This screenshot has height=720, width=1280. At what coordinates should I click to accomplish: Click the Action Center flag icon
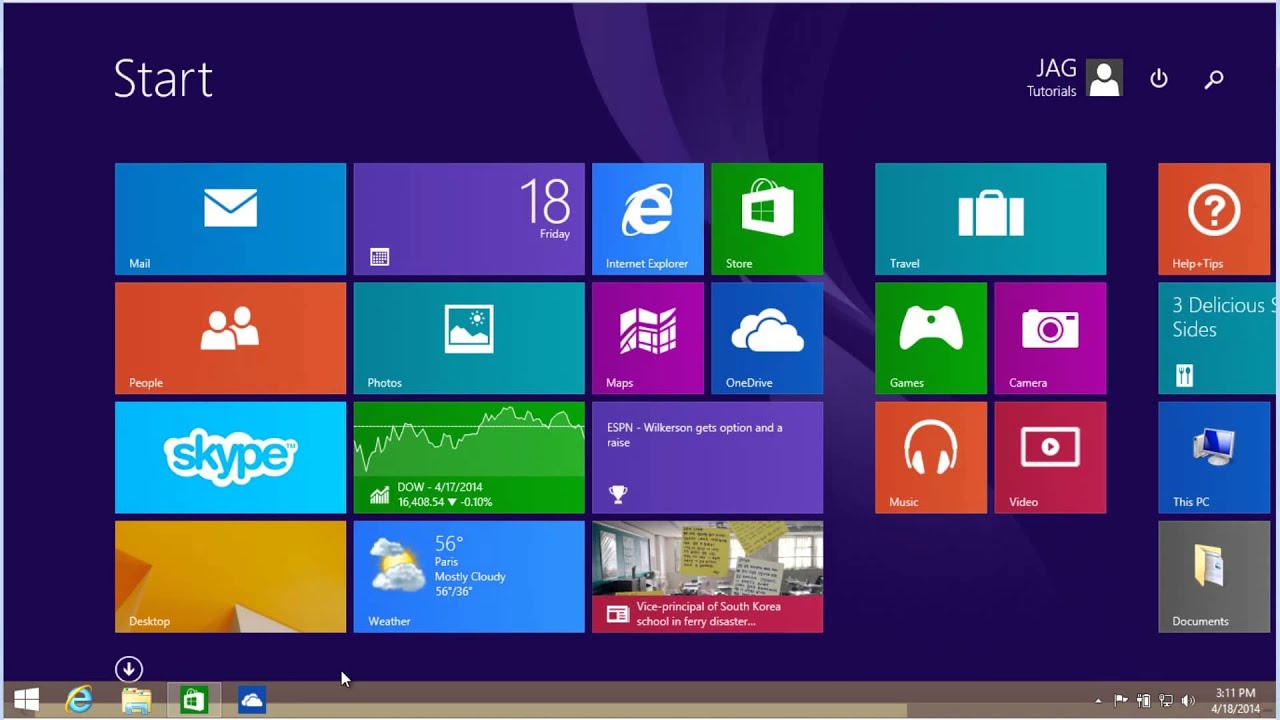pyautogui.click(x=1121, y=701)
